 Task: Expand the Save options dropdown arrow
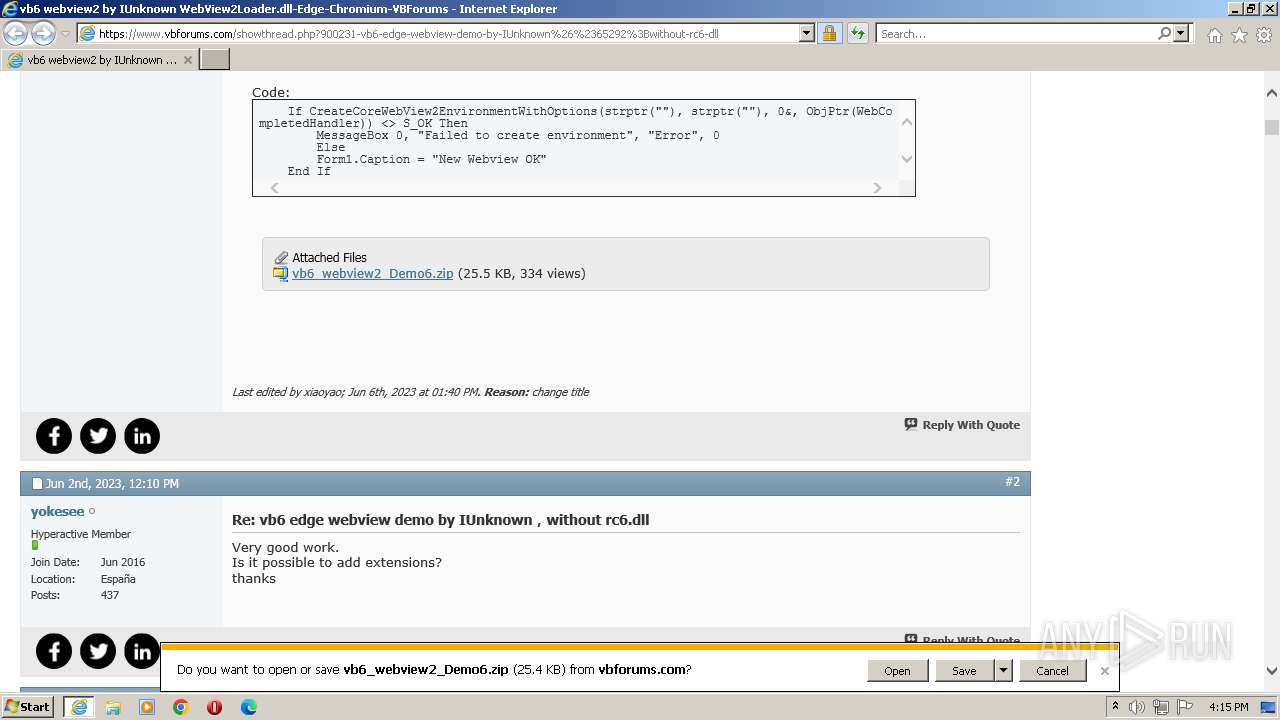(x=1003, y=671)
